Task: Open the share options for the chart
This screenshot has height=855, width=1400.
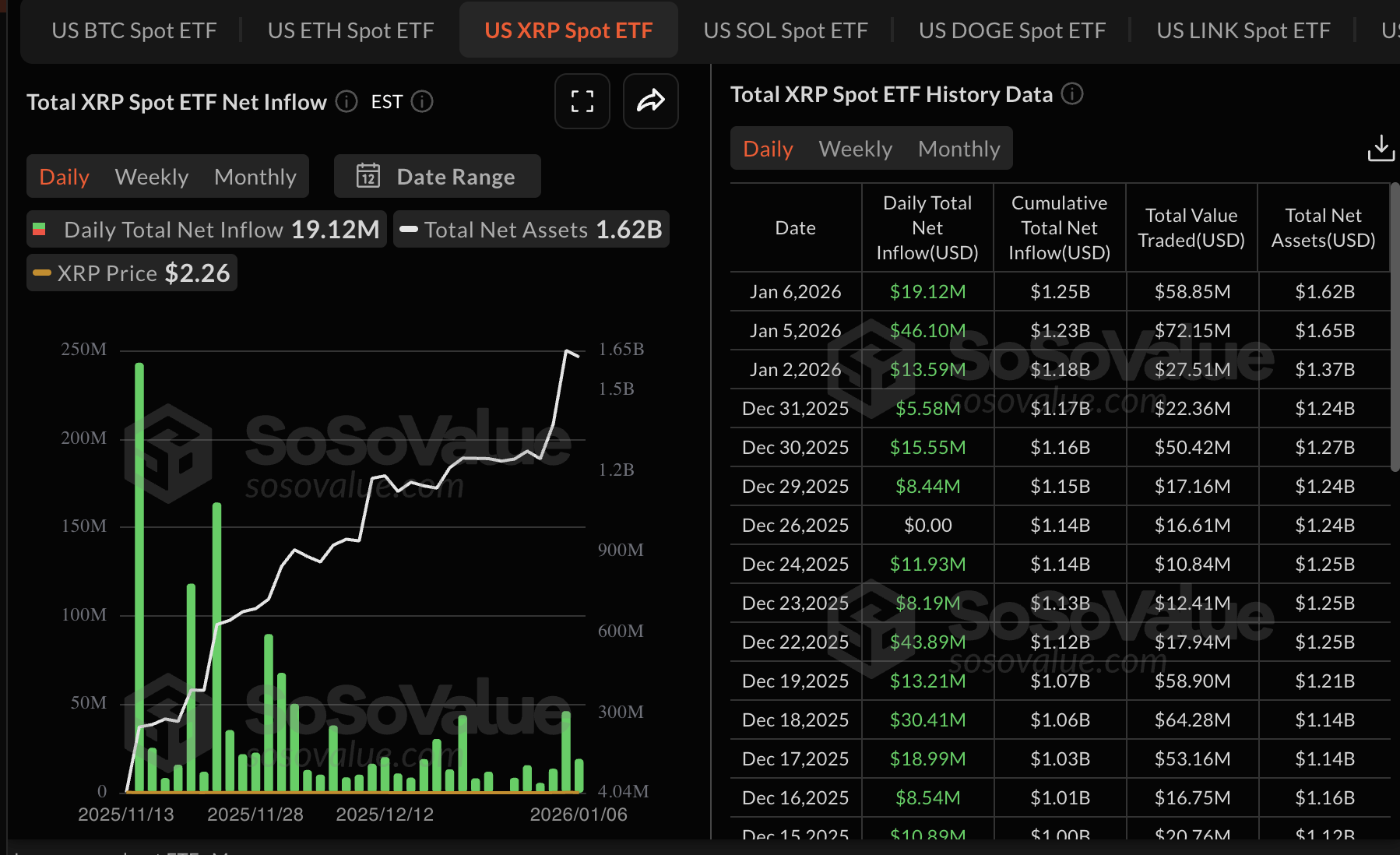Action: pos(650,101)
